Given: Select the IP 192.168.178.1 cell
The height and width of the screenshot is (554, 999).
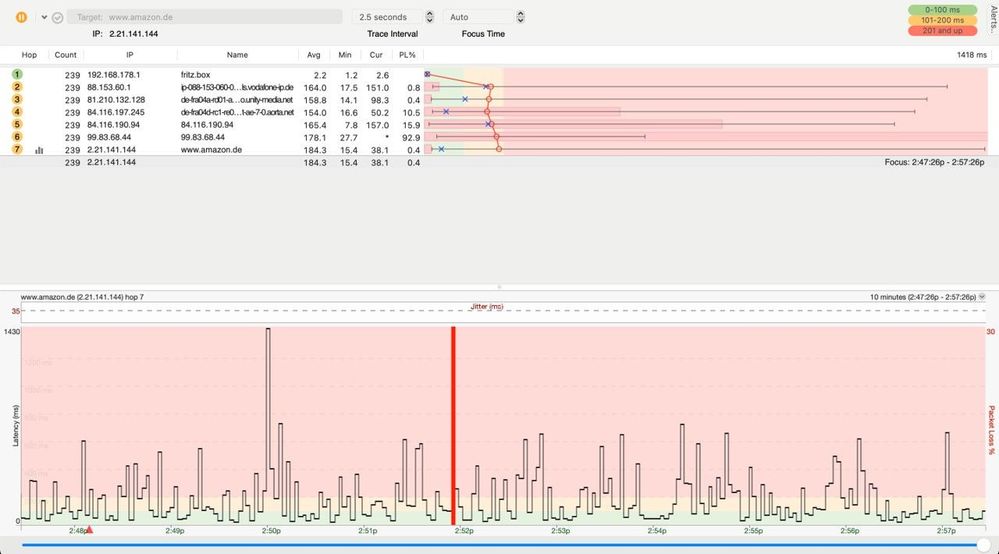Looking at the screenshot, I should pyautogui.click(x=113, y=75).
